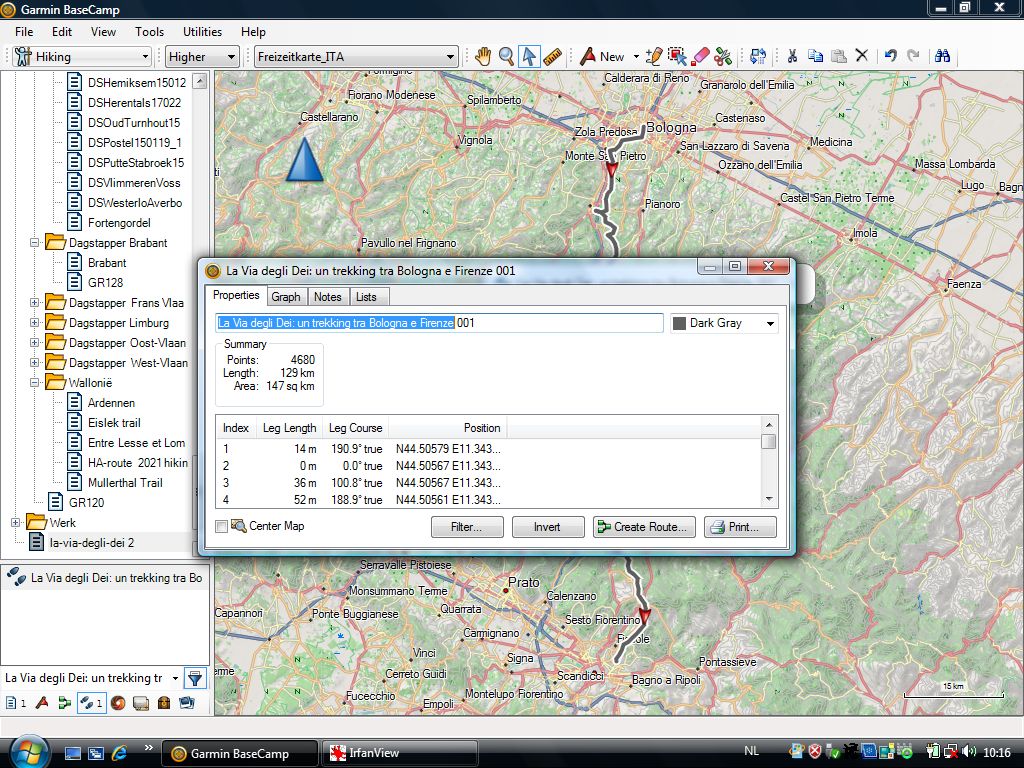Open the Hiking activity profile dropdown
The height and width of the screenshot is (768, 1024).
[82, 57]
